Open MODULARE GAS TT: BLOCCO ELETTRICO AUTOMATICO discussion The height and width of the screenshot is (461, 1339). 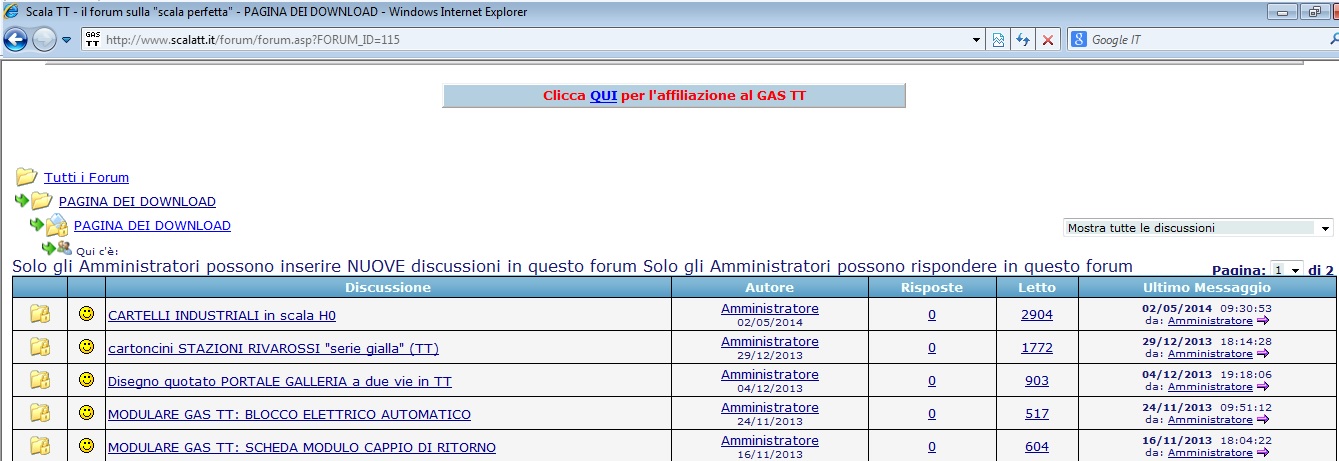(x=289, y=414)
